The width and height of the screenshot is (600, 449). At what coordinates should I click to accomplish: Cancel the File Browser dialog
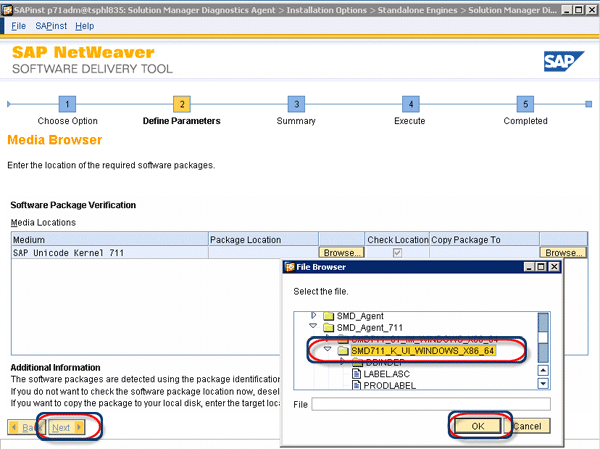pos(527,426)
